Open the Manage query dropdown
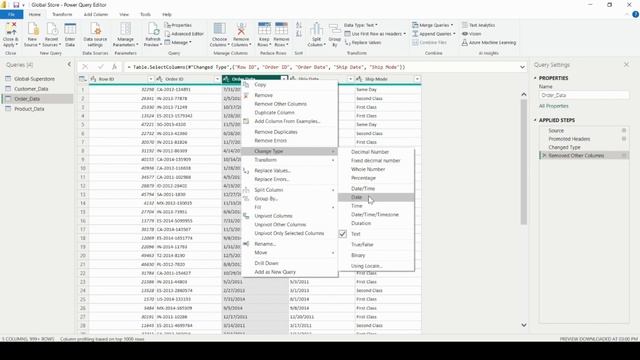 (x=178, y=42)
